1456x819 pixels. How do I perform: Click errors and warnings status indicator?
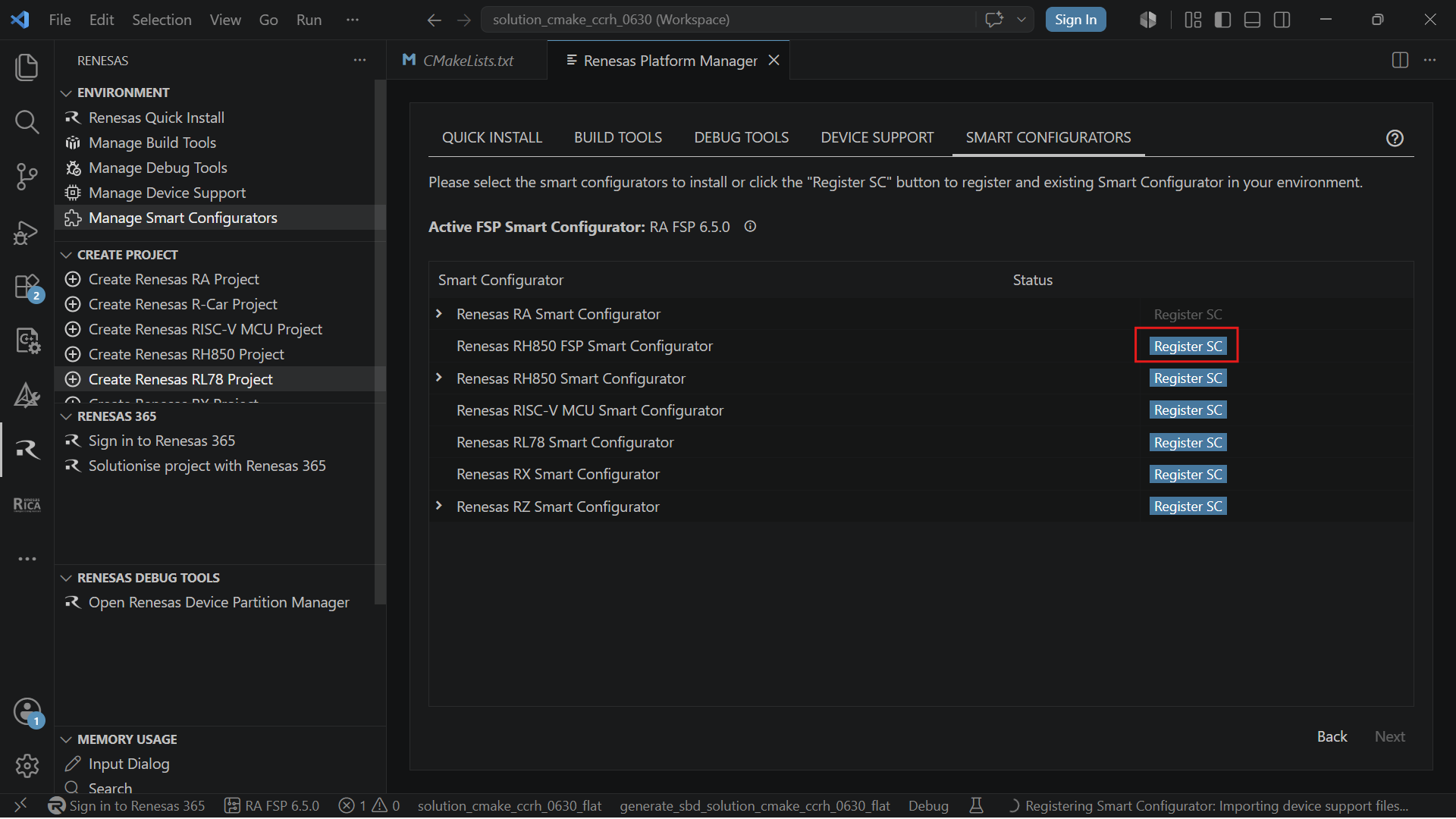click(x=369, y=805)
